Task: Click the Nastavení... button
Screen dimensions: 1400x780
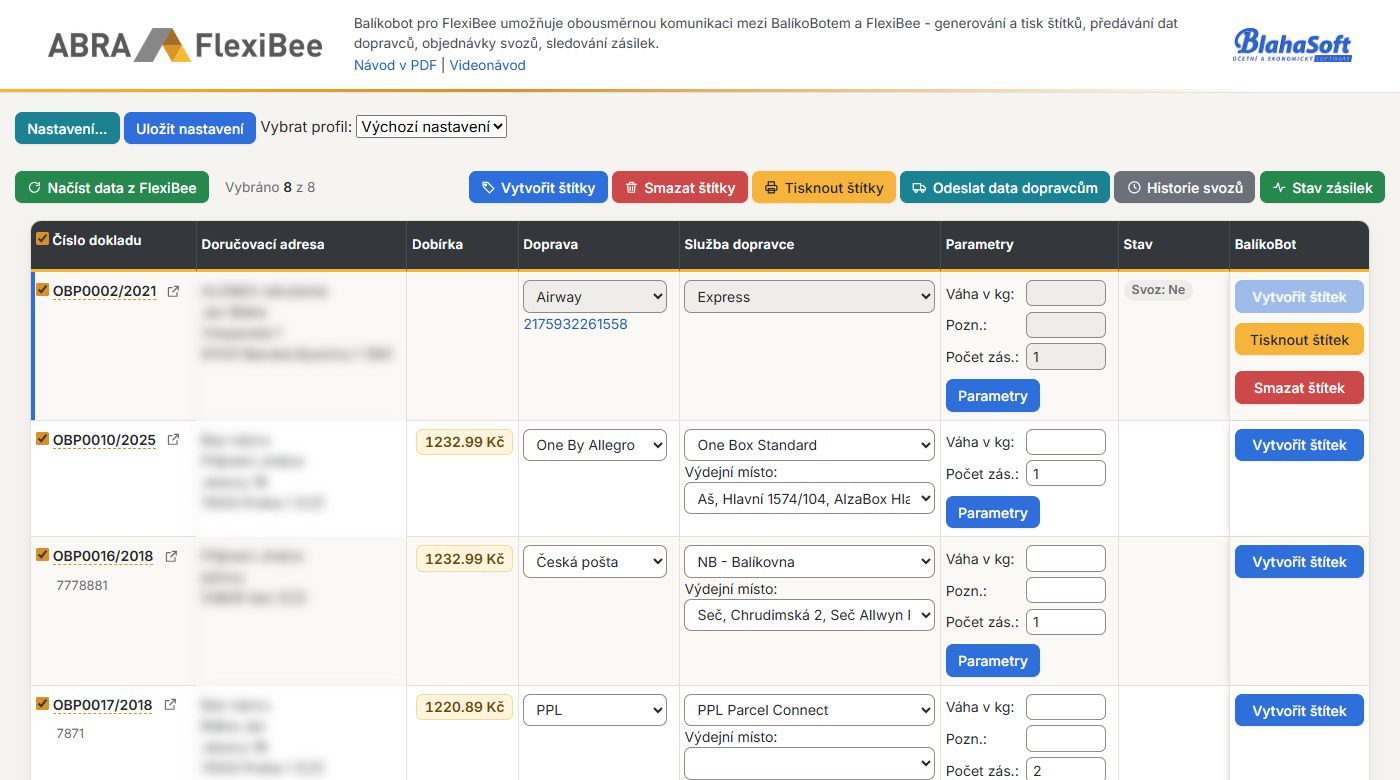Action: [67, 128]
